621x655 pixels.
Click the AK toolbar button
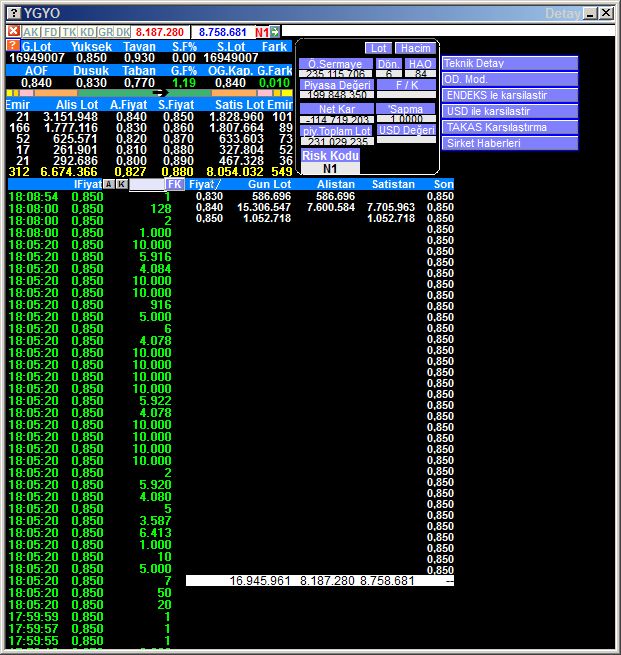tap(30, 32)
